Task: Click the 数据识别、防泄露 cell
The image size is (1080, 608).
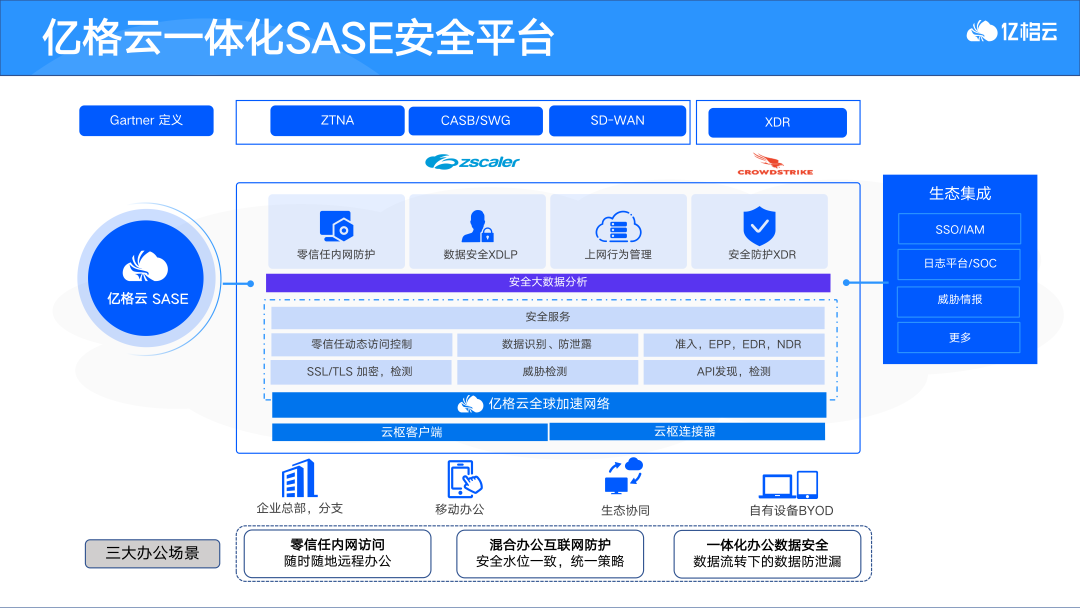Action: (x=547, y=344)
